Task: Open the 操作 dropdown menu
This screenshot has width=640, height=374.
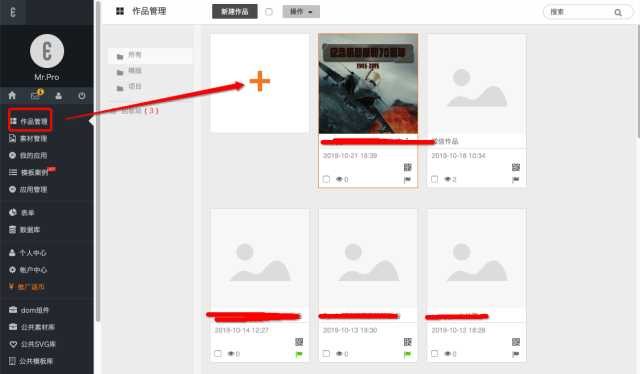Action: point(301,12)
